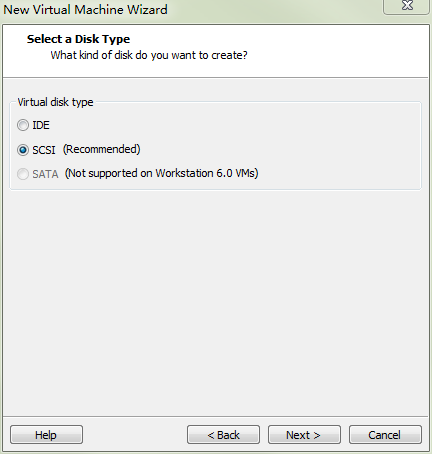The image size is (432, 454).
Task: Click the SCSI option label text
Action: click(44, 150)
